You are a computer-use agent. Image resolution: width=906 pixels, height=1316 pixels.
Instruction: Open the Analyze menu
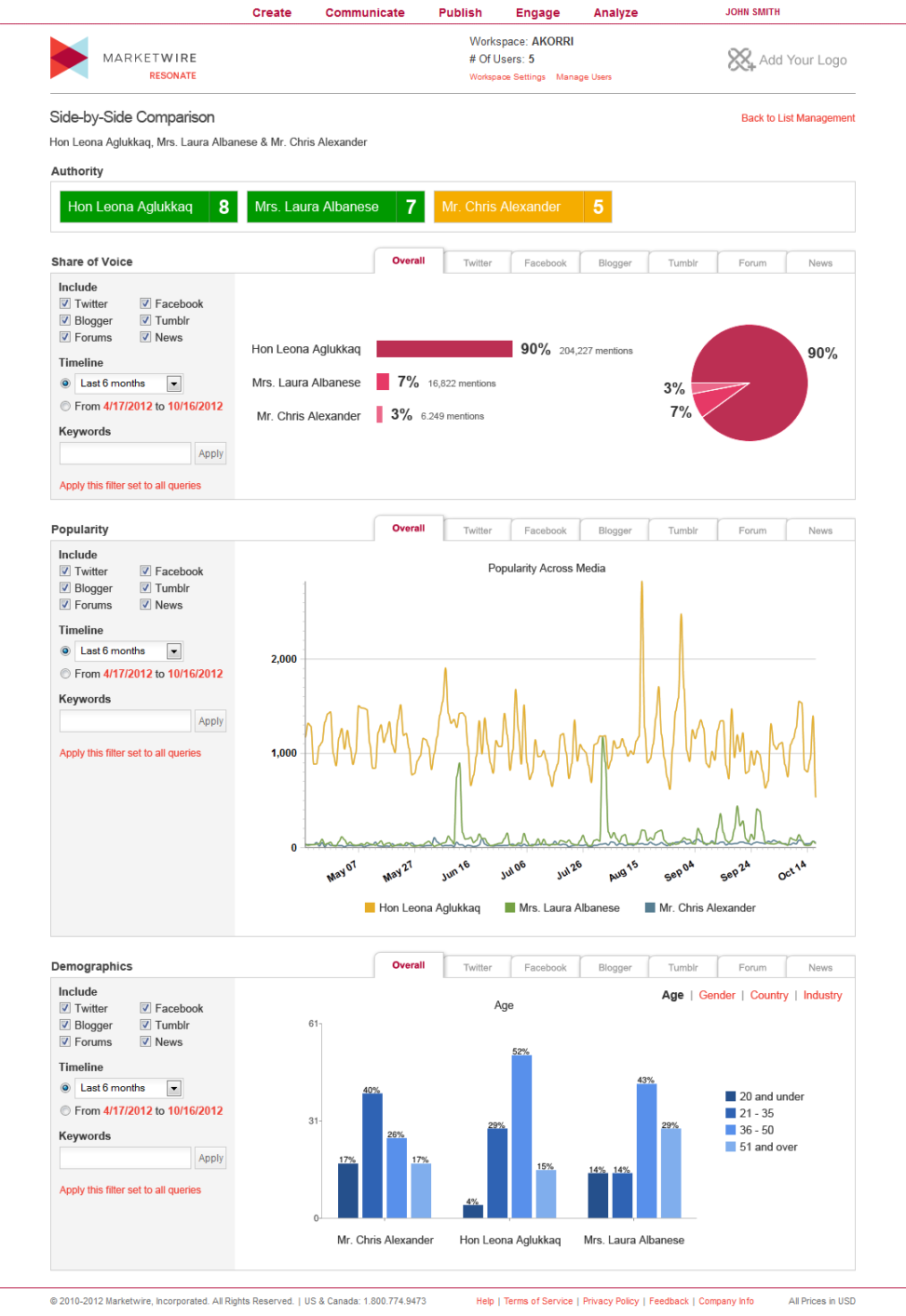coord(615,13)
